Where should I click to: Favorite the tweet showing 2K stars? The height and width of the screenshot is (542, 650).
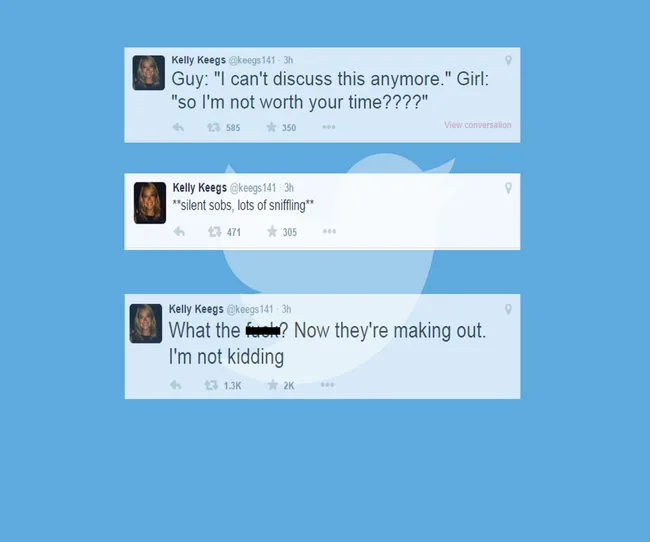272,385
